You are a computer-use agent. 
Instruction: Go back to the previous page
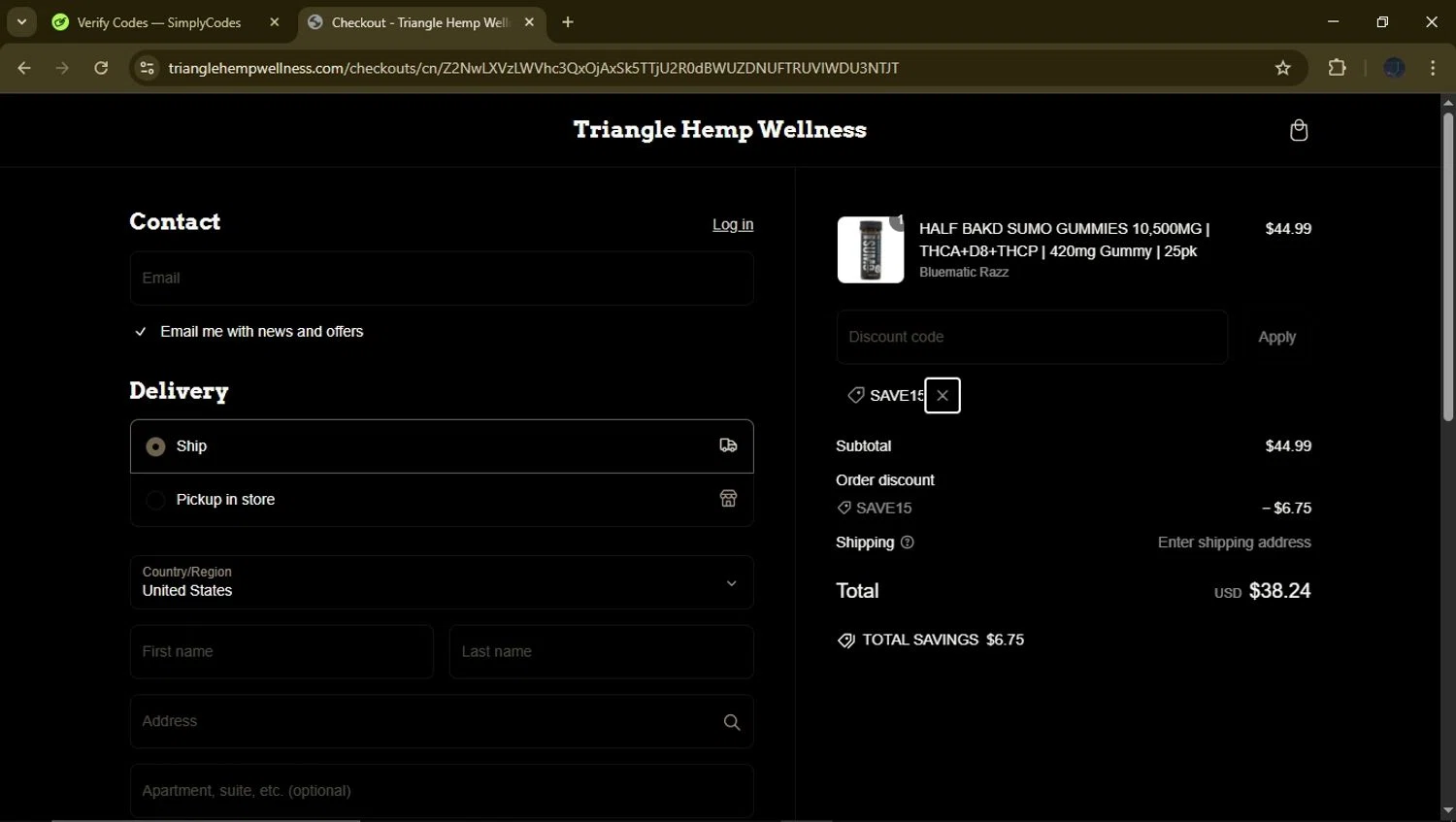point(24,68)
